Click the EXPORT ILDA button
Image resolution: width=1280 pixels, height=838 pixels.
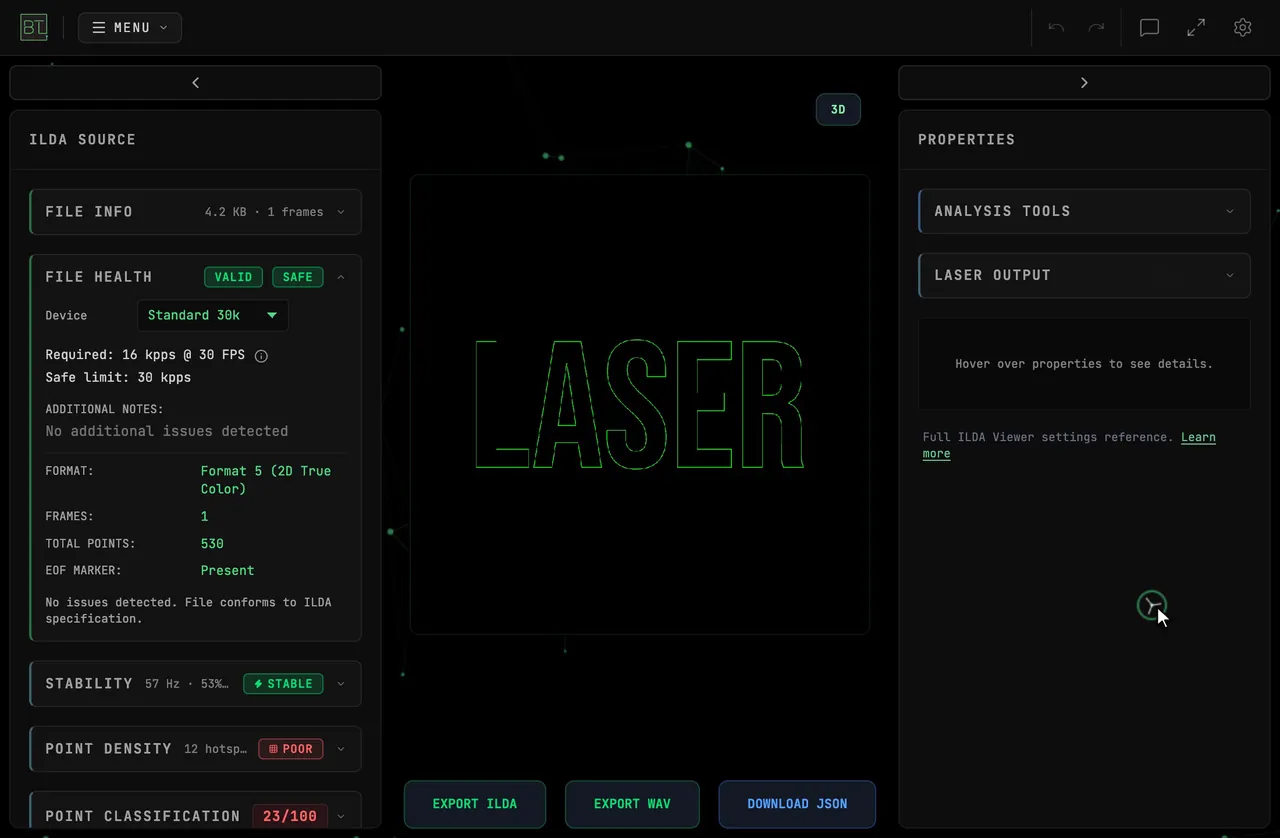(475, 804)
